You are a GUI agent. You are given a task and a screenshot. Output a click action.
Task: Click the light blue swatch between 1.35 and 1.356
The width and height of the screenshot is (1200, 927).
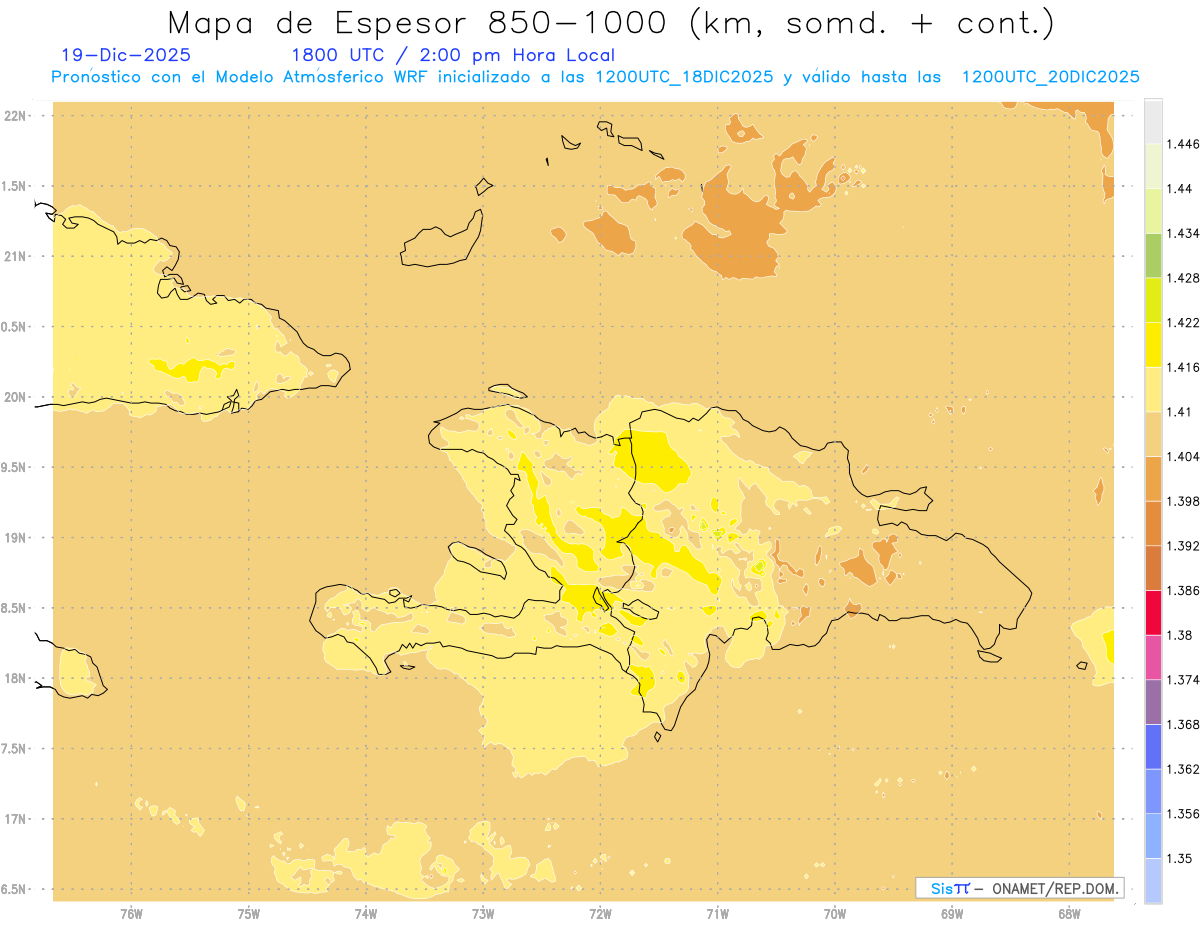pyautogui.click(x=1153, y=836)
